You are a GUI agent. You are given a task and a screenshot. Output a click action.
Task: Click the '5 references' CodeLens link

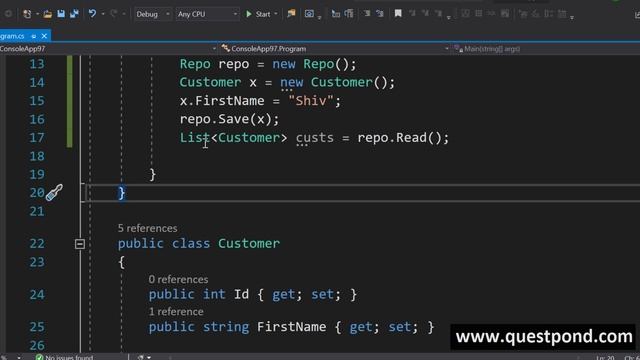pos(147,228)
